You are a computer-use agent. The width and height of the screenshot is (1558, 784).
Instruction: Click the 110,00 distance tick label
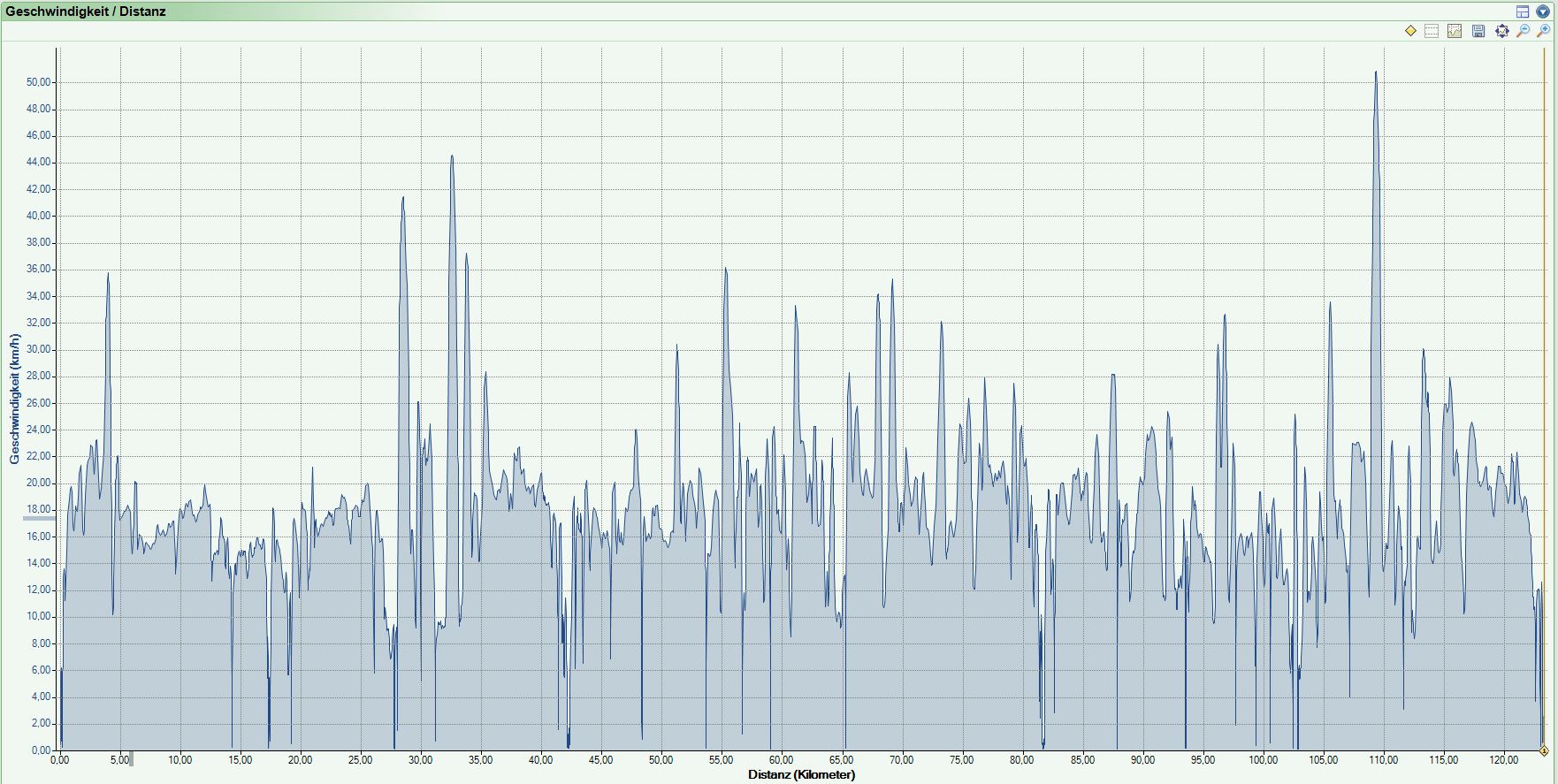(1383, 760)
